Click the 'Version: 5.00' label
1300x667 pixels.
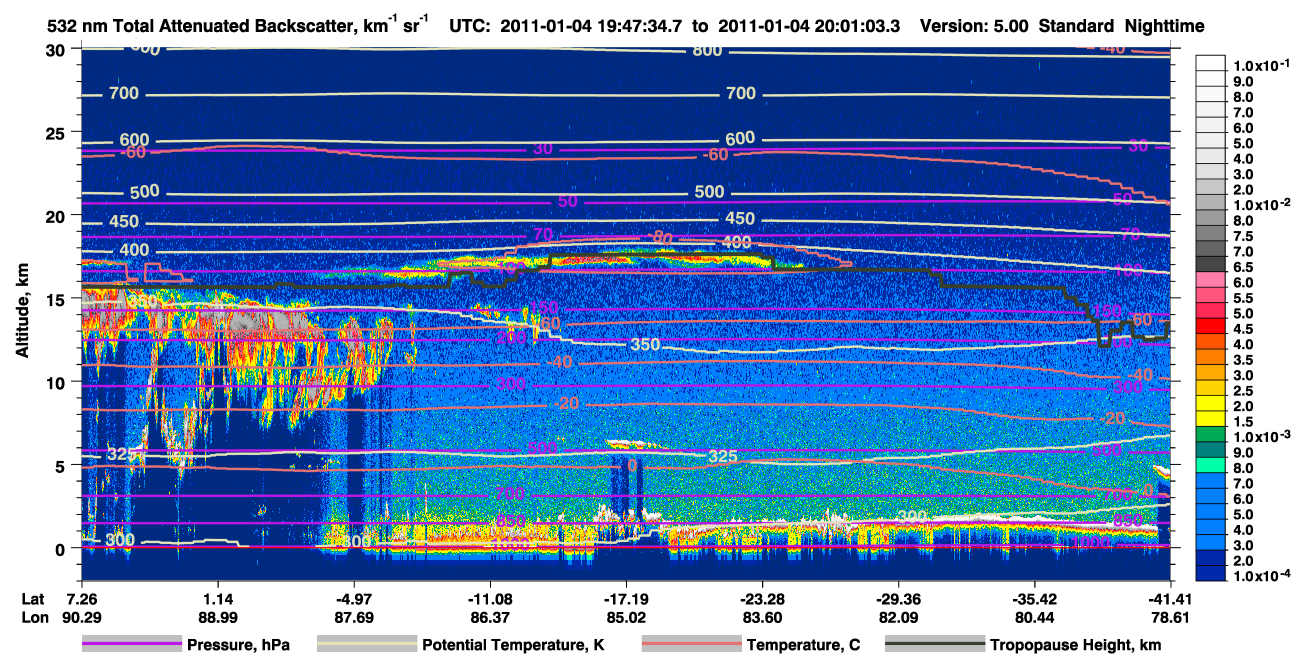973,26
